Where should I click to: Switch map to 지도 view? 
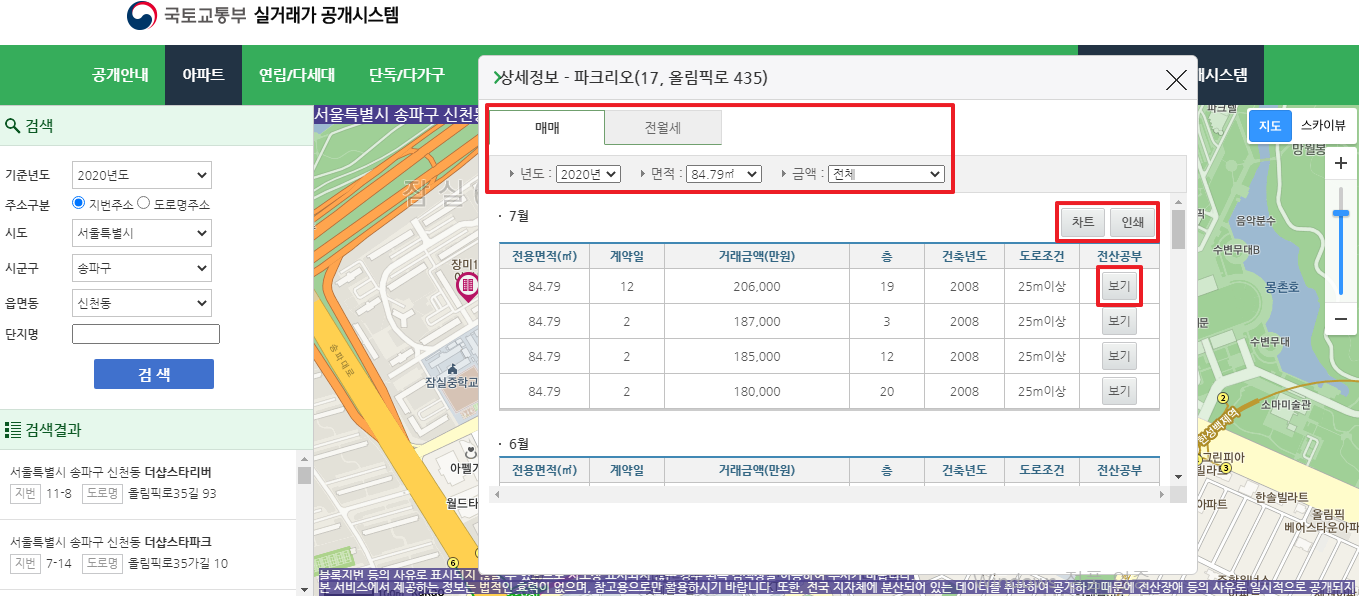(x=1269, y=125)
